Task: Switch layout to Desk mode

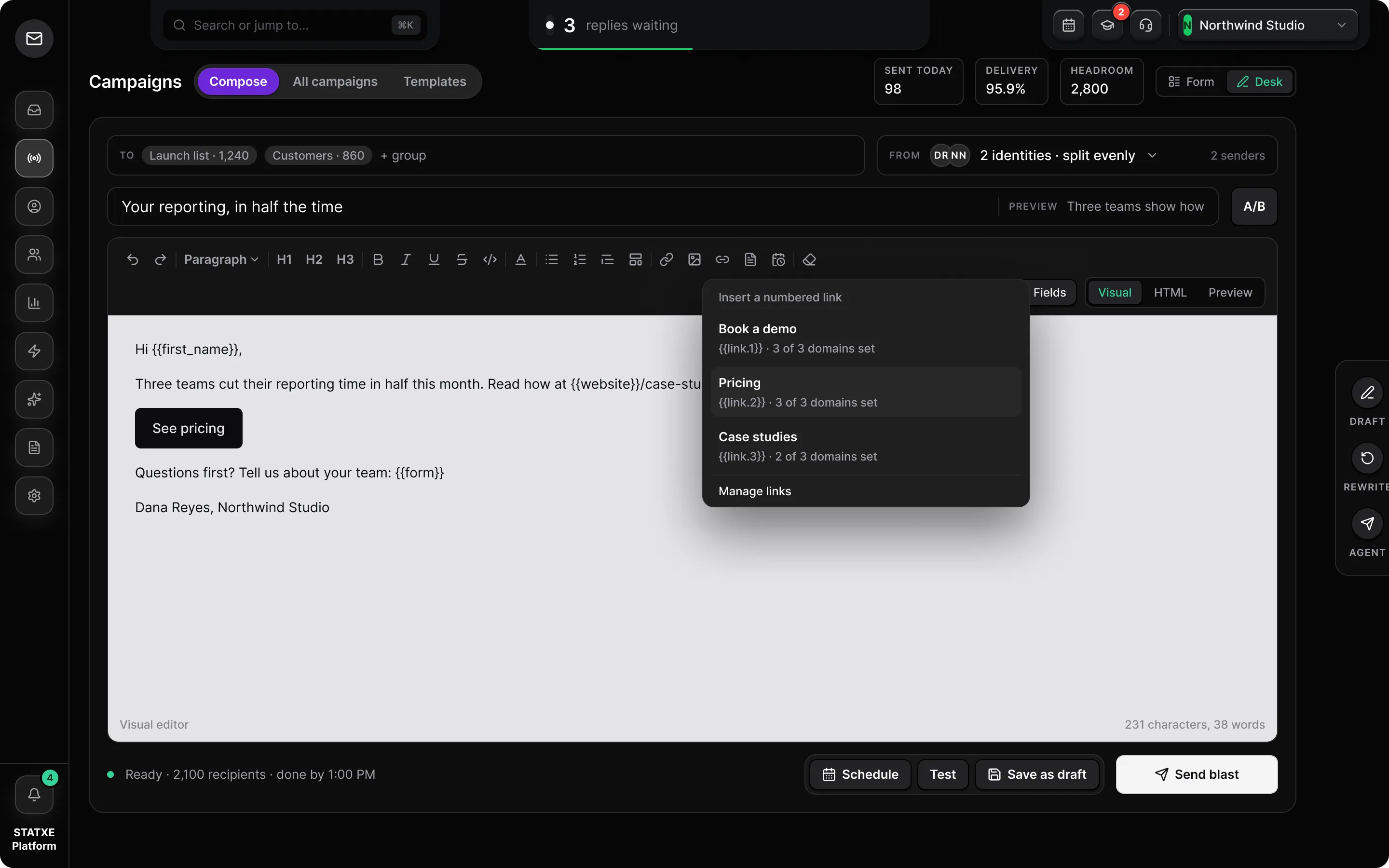Action: tap(1259, 81)
